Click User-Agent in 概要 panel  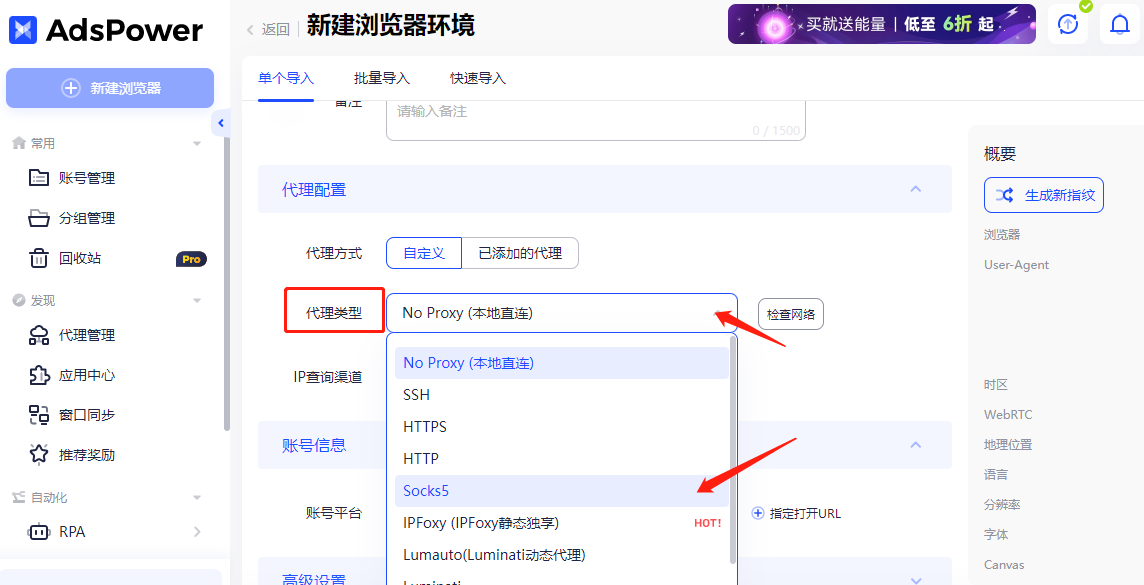tap(1016, 265)
